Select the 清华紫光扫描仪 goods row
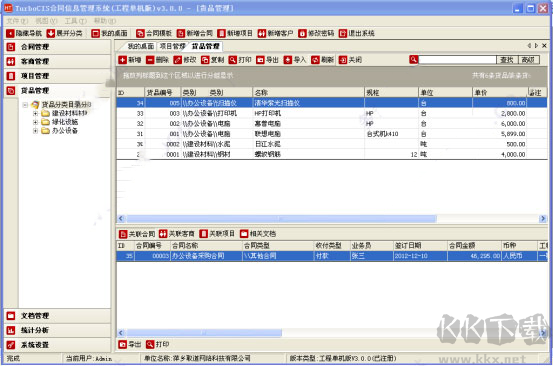Screen dimensions: 553x366 pyautogui.click(x=332, y=103)
